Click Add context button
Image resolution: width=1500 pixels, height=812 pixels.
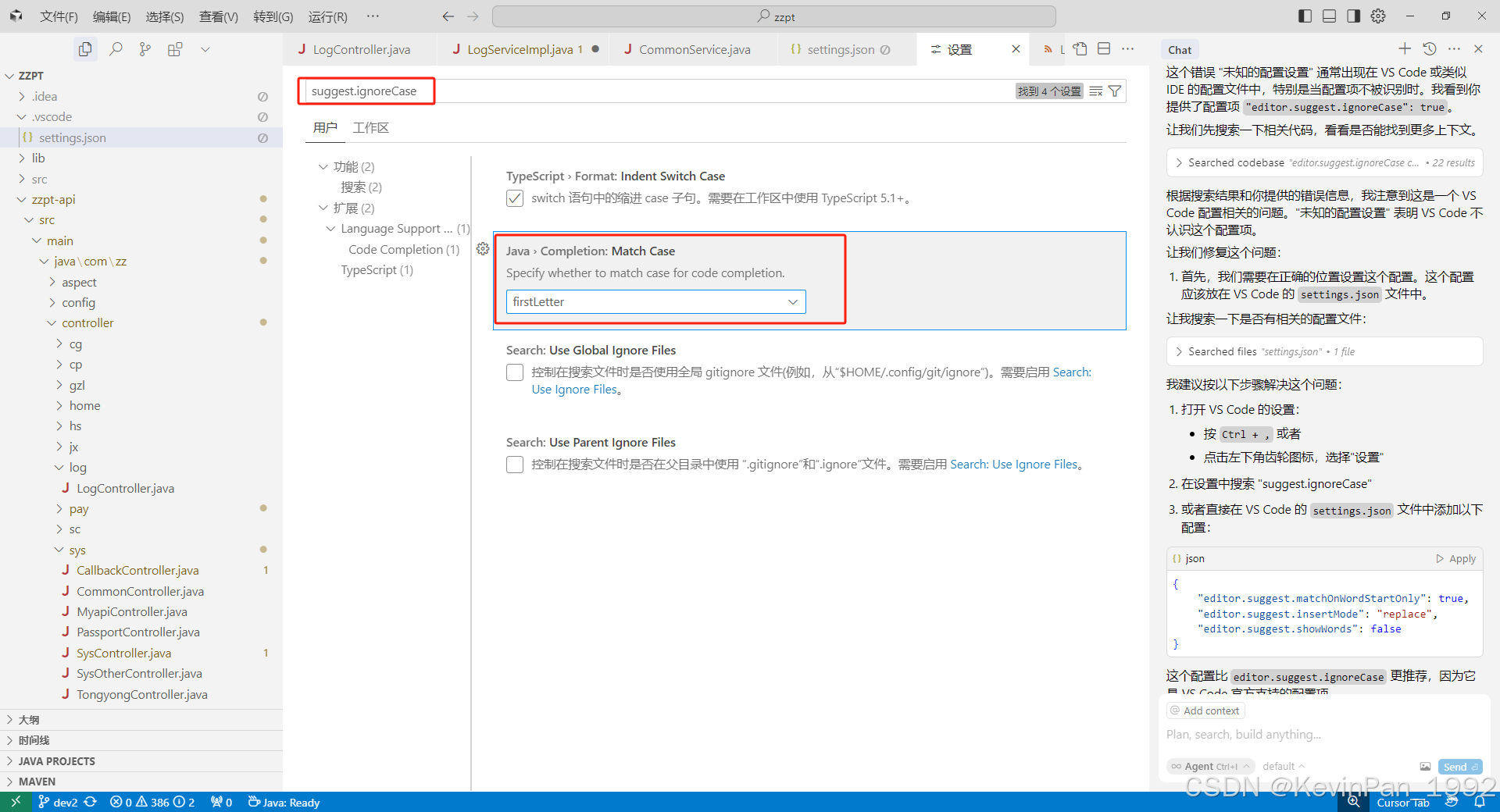(1205, 710)
